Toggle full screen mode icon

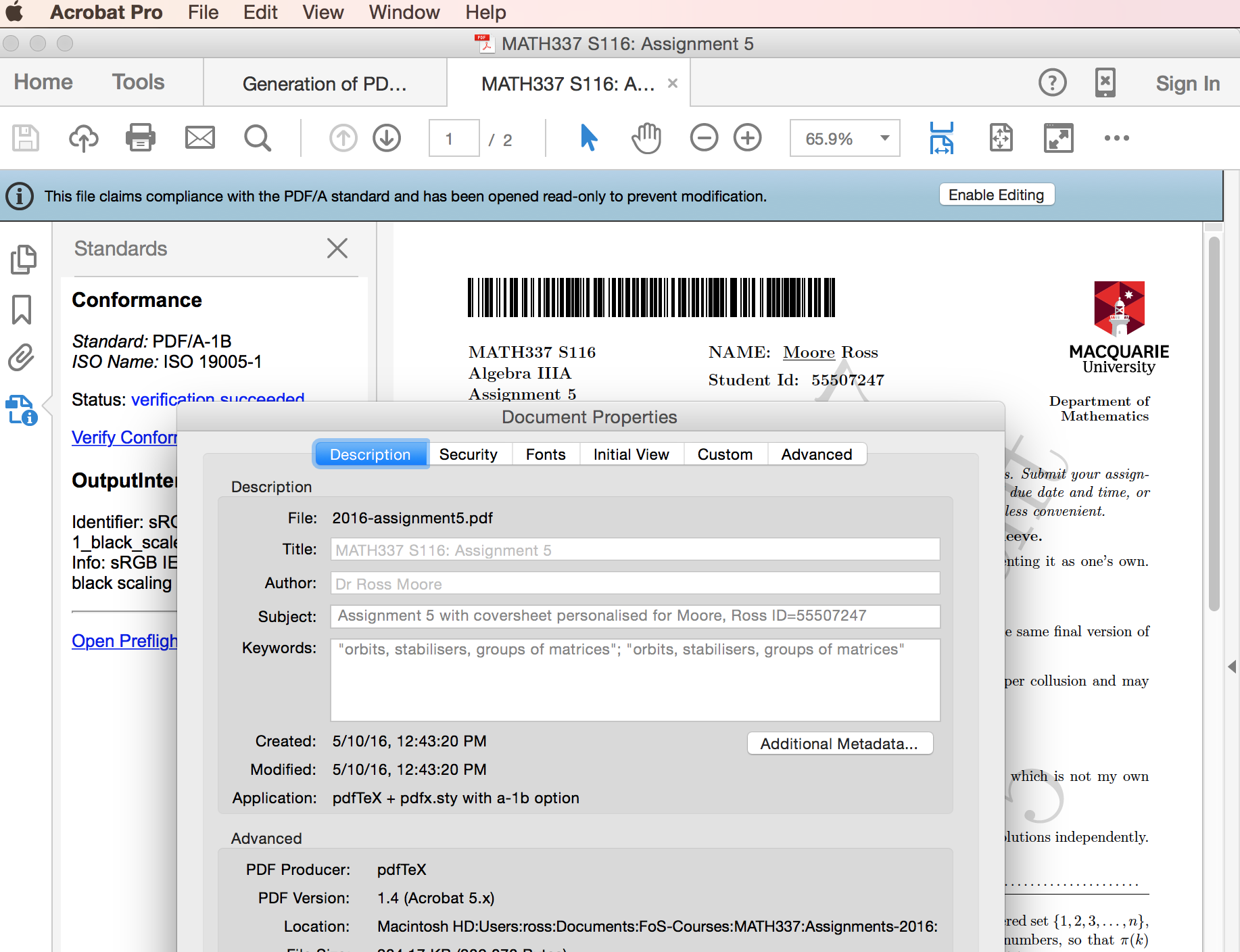point(1058,138)
